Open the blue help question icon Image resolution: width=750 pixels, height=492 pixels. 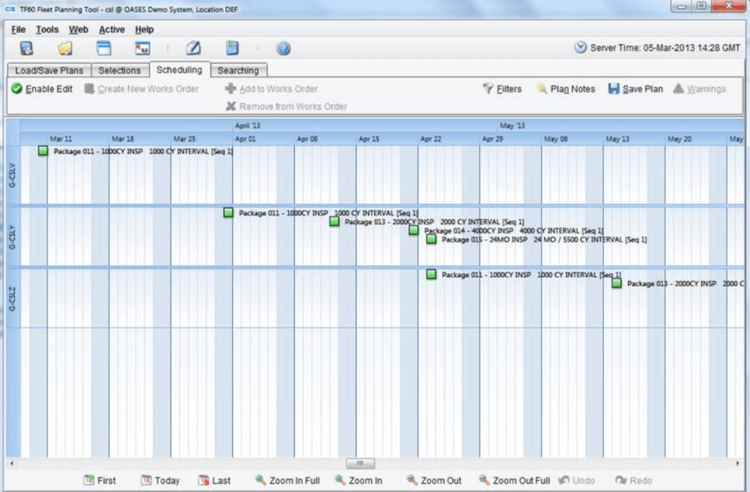[283, 48]
